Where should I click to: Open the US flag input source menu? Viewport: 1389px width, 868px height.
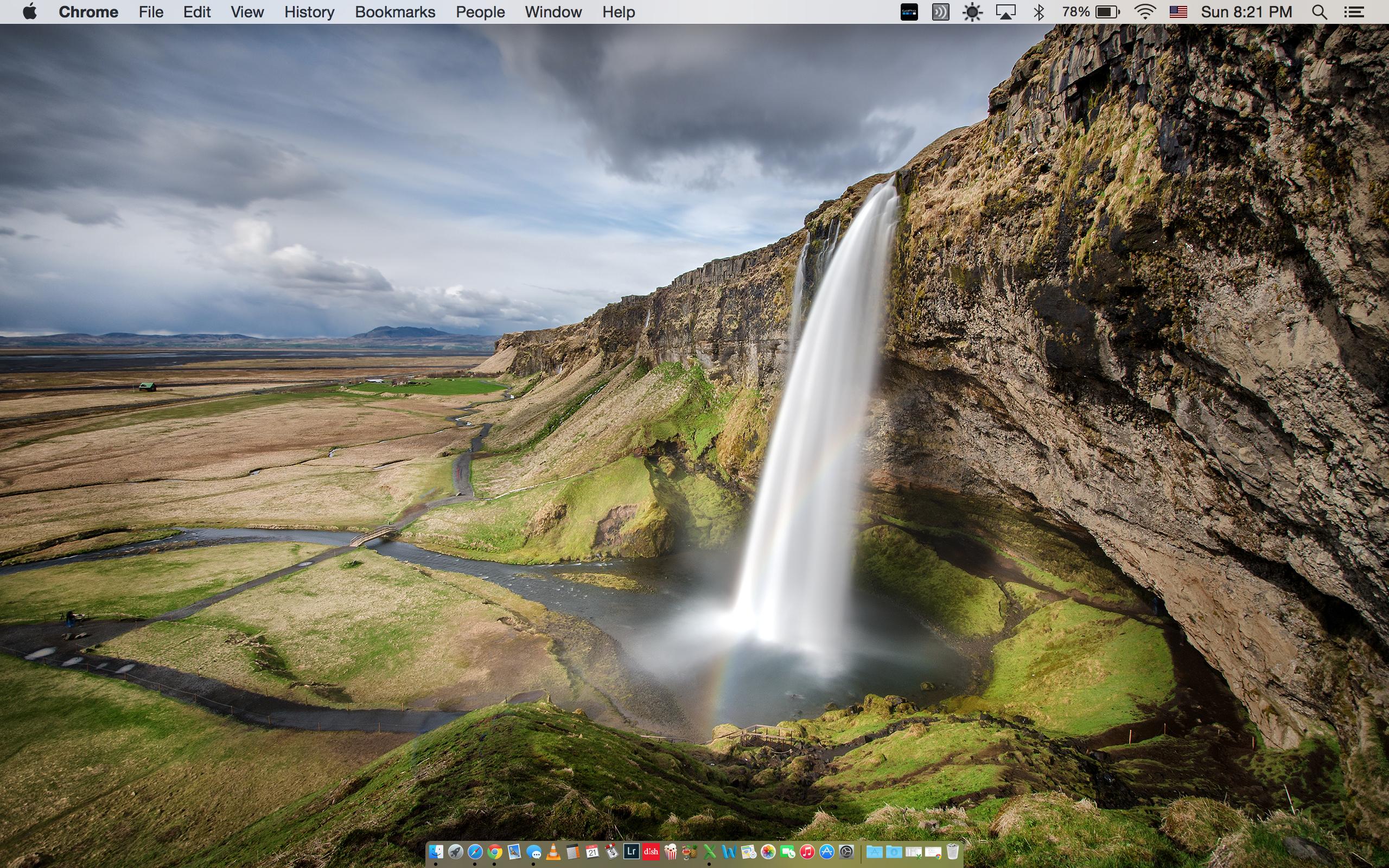pyautogui.click(x=1178, y=12)
